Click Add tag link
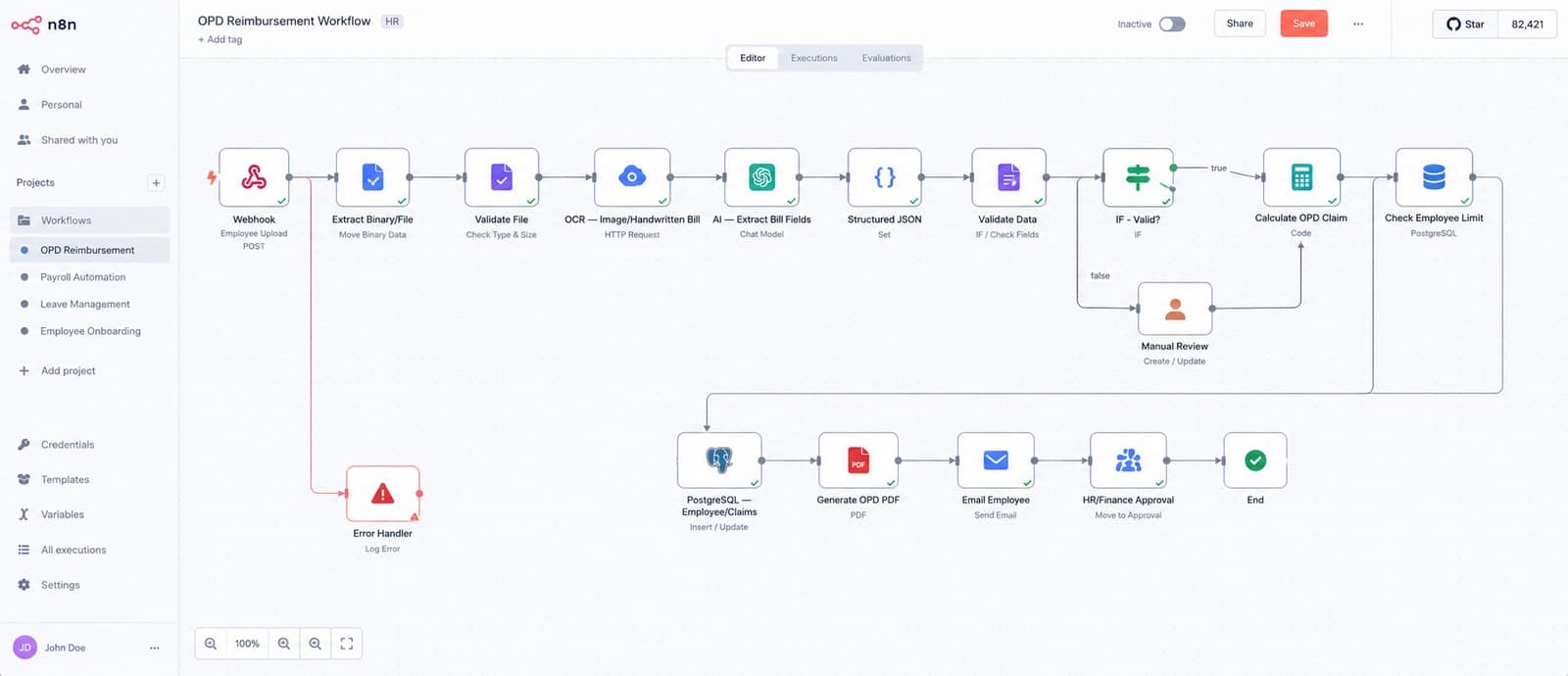 coord(220,40)
